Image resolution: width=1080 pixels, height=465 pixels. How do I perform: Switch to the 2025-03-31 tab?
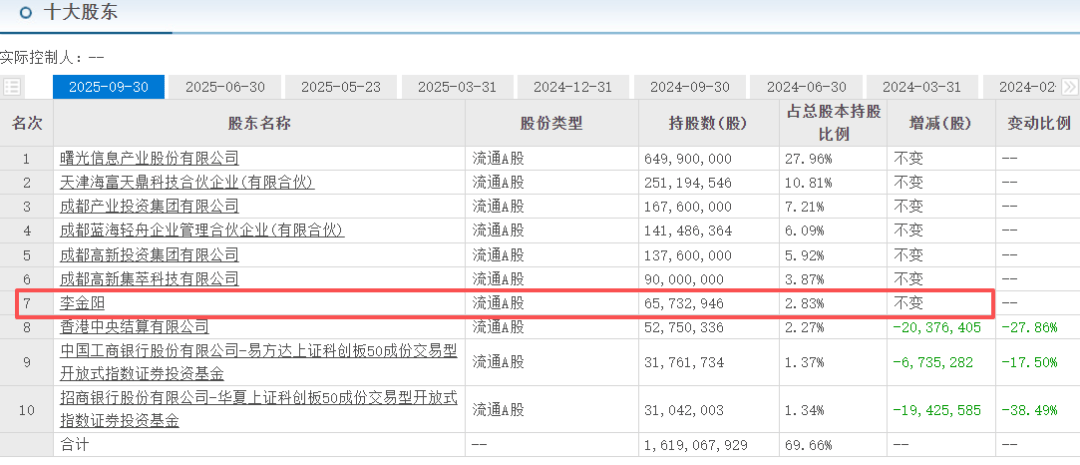[x=457, y=87]
